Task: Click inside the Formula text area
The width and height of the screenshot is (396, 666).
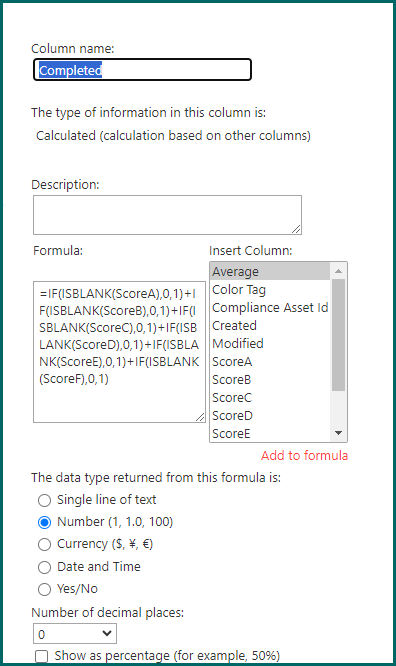Action: 119,352
